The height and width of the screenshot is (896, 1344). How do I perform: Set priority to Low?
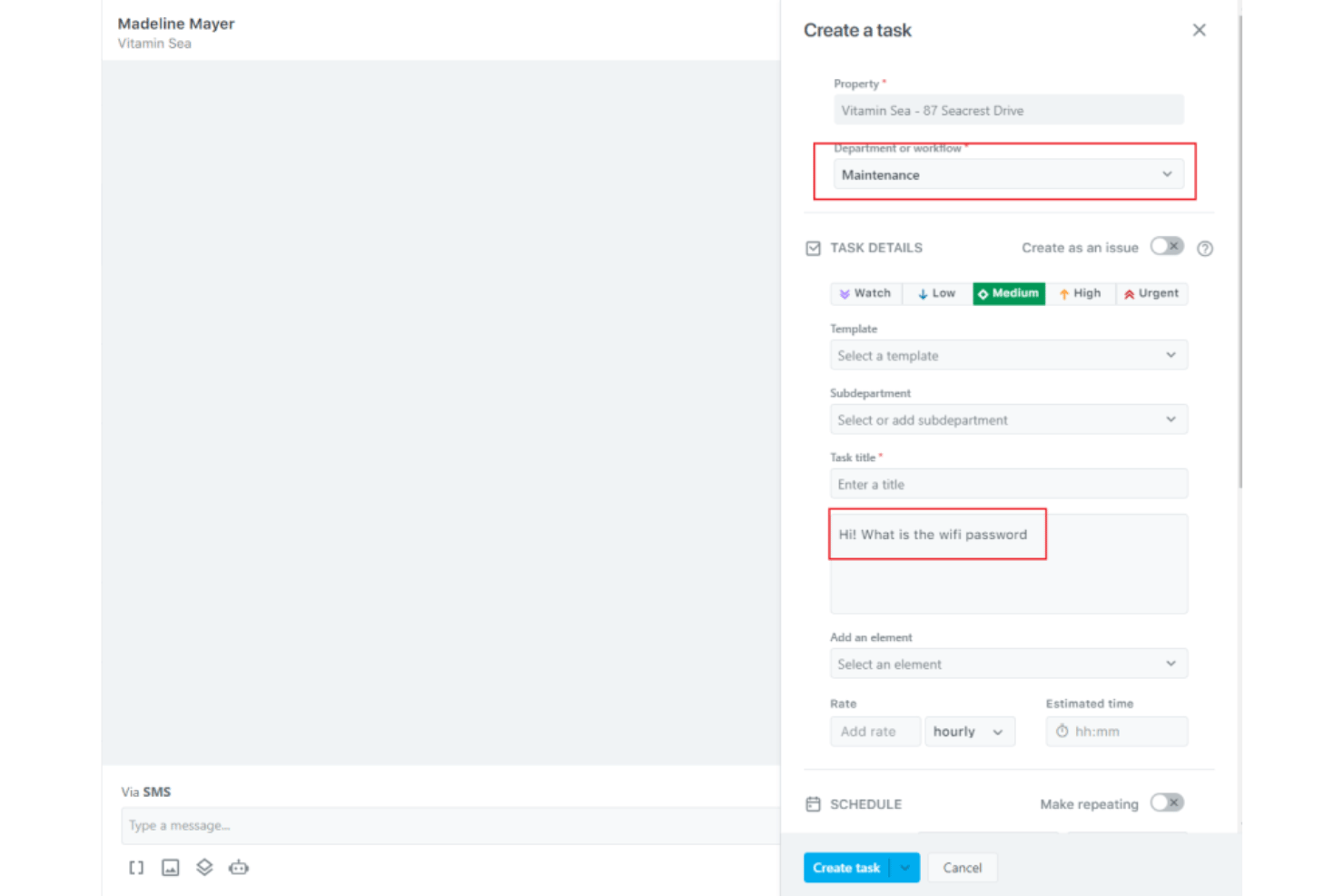(x=936, y=293)
